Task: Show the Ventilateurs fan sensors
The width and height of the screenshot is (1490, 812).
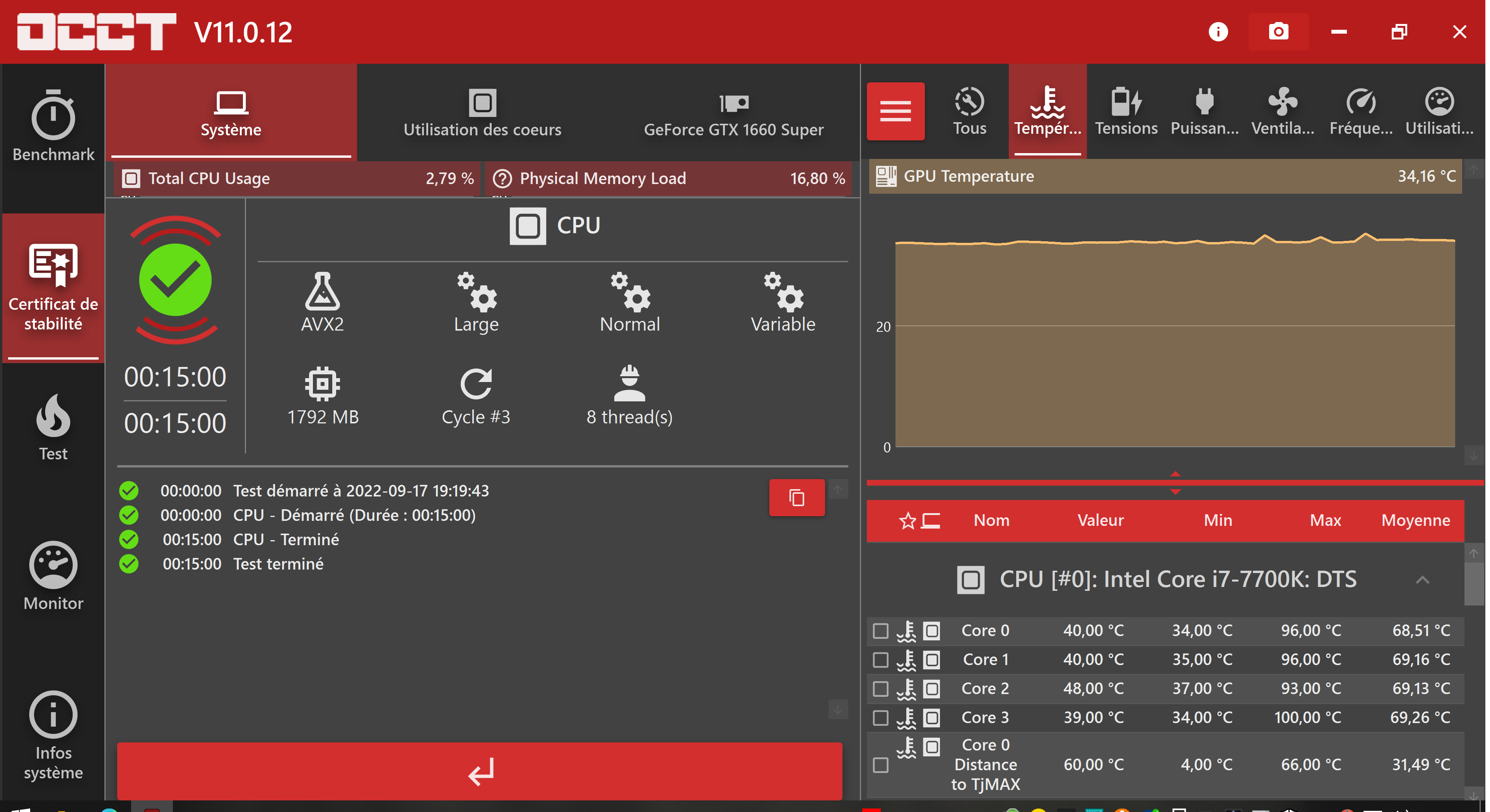Action: coord(1282,112)
